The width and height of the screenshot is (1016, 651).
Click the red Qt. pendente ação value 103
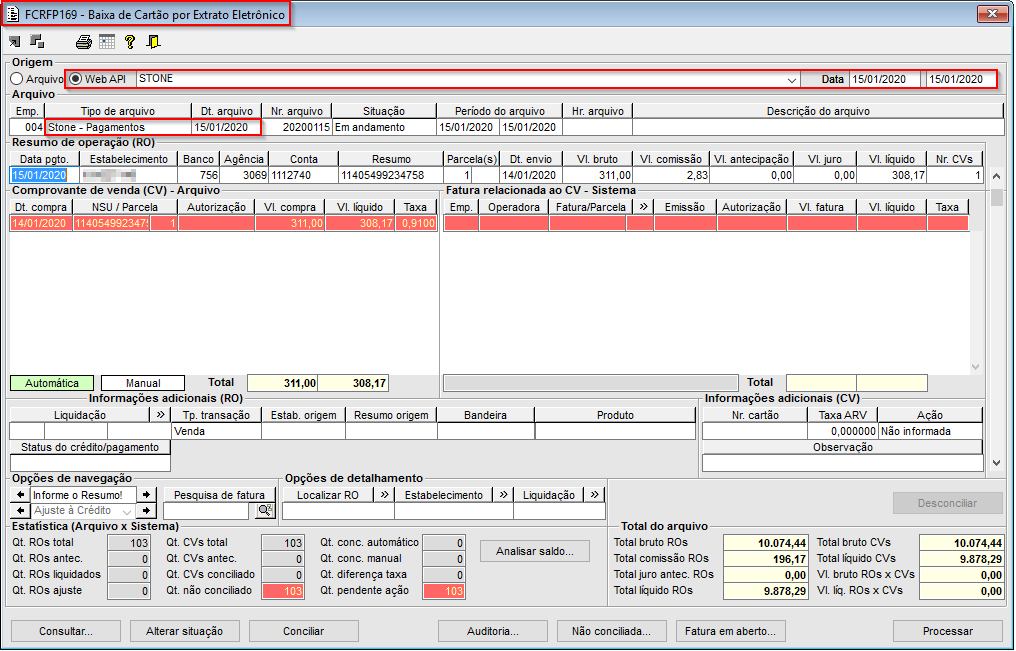(x=443, y=591)
